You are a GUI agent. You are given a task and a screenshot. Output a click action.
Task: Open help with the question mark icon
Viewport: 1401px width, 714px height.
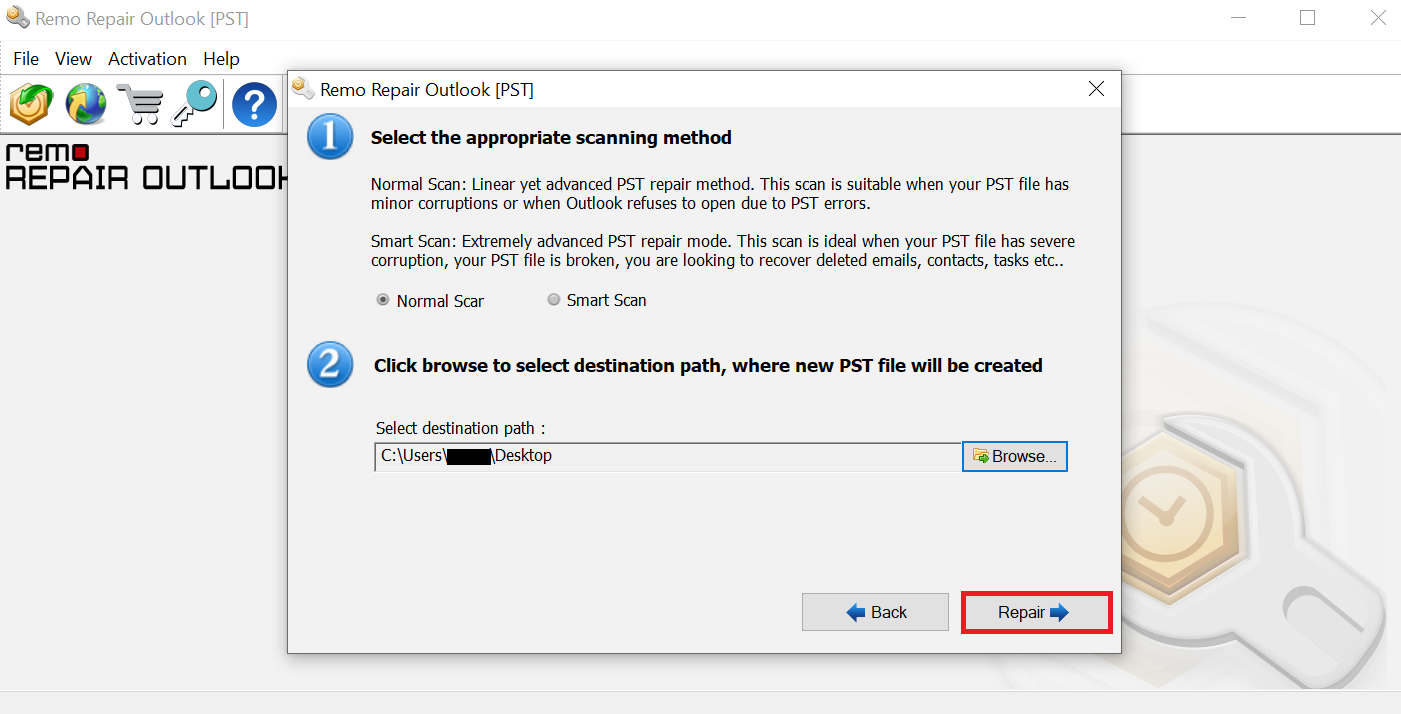[254, 104]
